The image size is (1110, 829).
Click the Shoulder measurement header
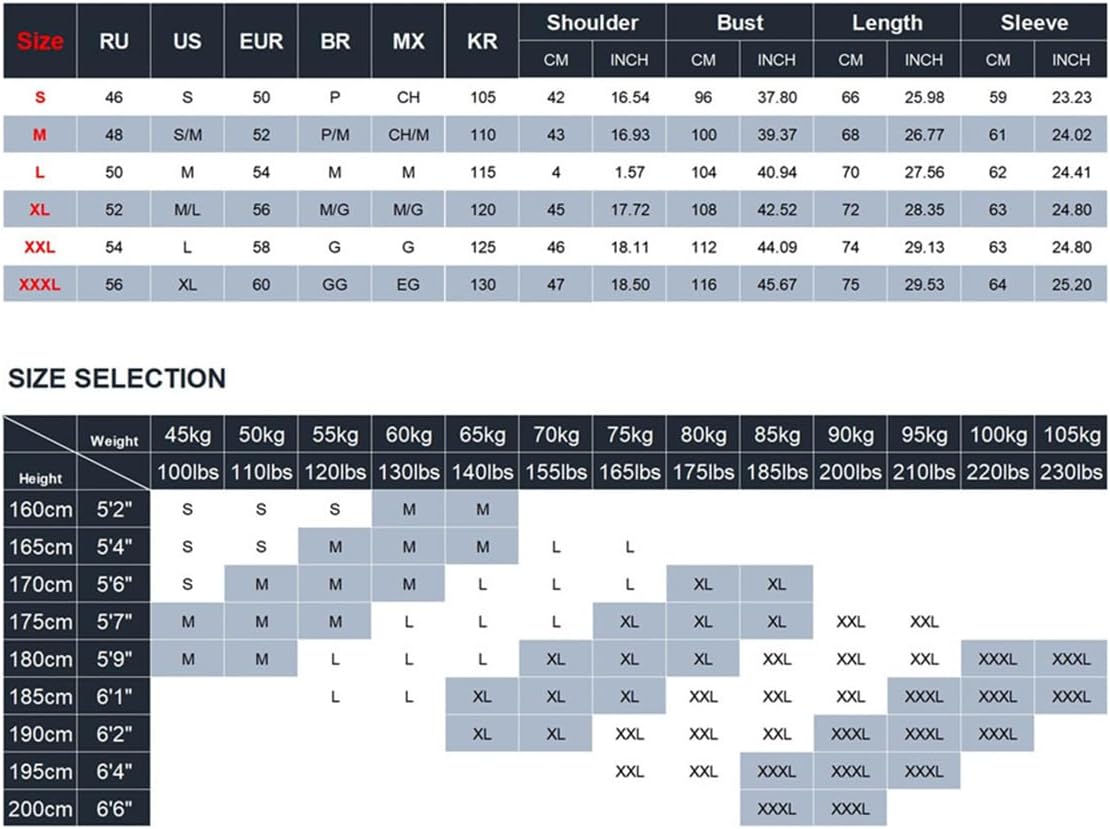point(592,23)
